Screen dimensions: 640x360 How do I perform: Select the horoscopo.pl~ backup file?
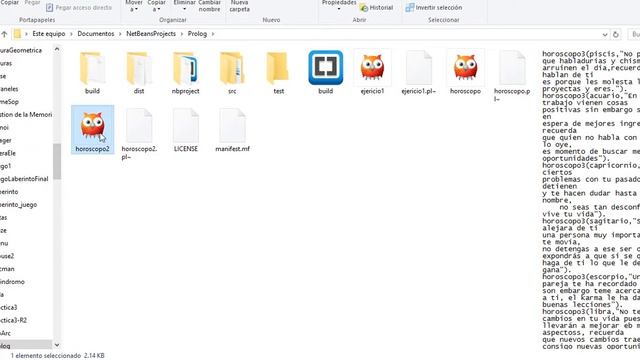pyautogui.click(x=512, y=76)
